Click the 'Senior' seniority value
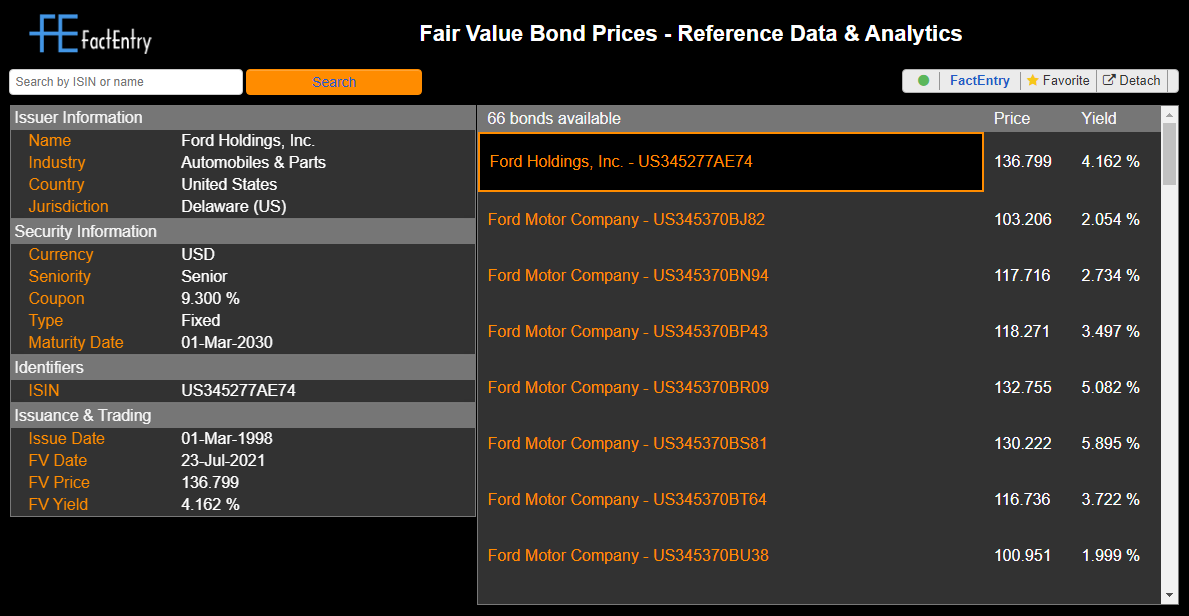This screenshot has height=616, width=1189. point(204,276)
